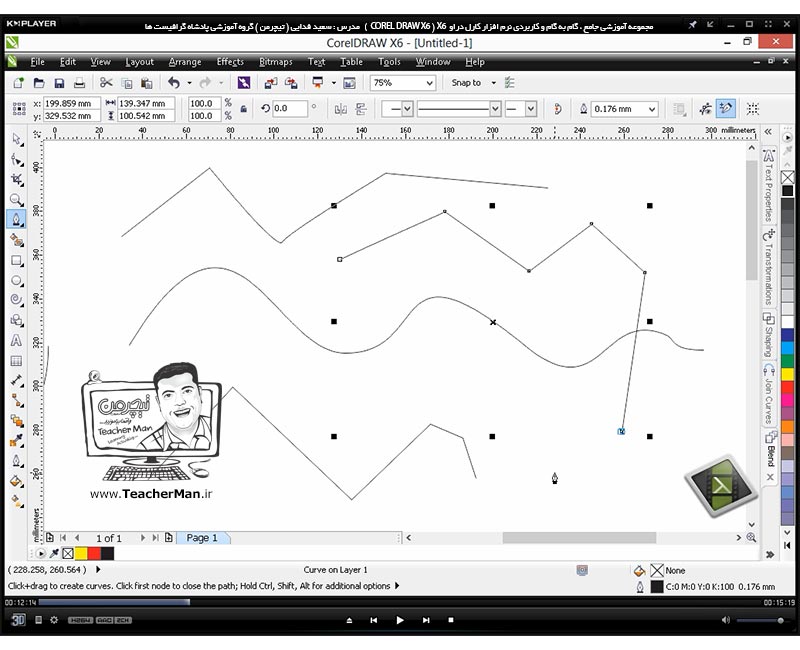The image size is (800, 650).
Task: Click KMPlayer seek progress bar
Action: click(400, 602)
